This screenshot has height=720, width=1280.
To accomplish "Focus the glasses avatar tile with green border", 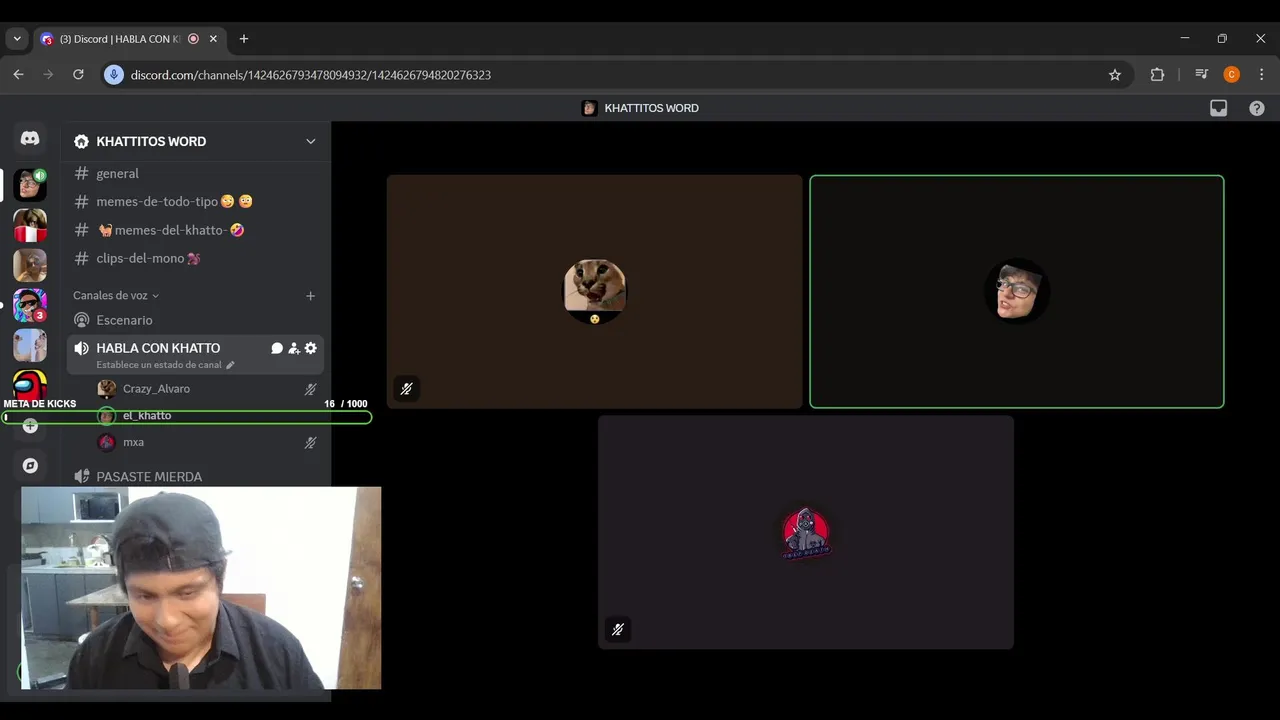I will pyautogui.click(x=1017, y=292).
